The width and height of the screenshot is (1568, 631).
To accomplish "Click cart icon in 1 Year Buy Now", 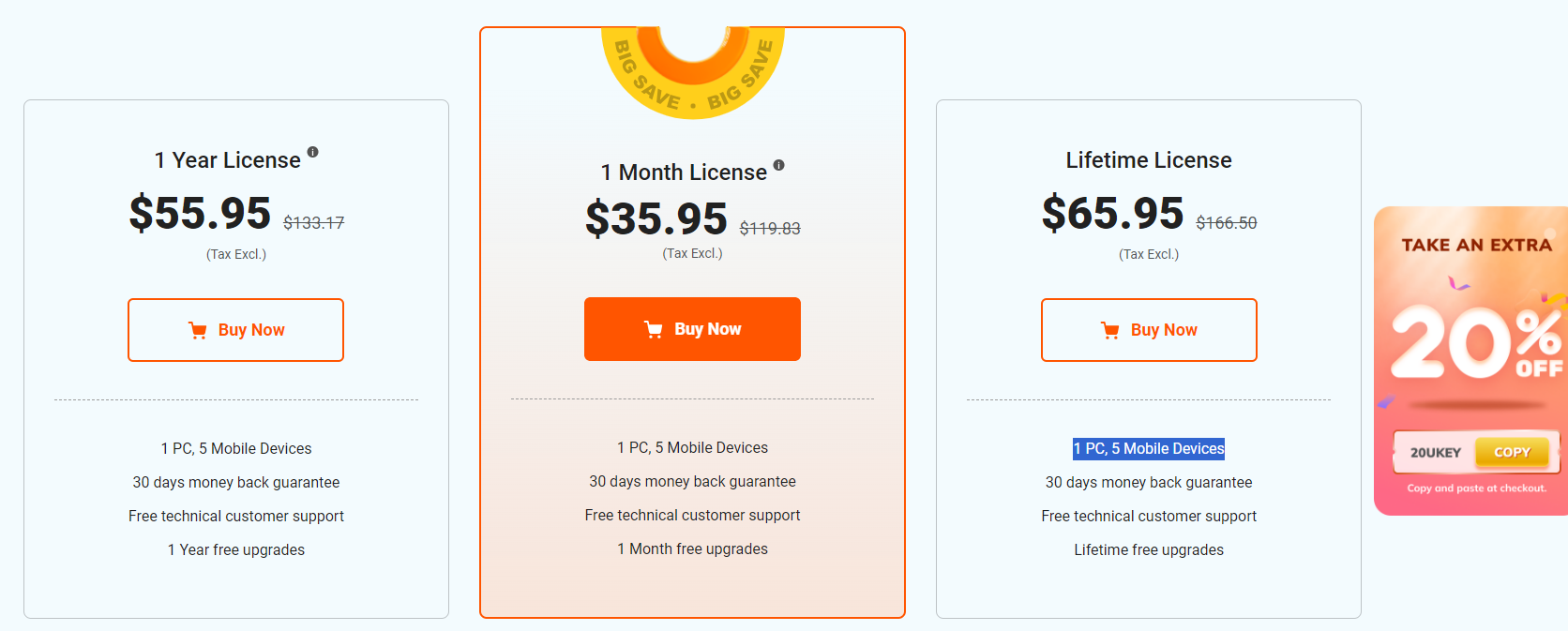I will (198, 330).
